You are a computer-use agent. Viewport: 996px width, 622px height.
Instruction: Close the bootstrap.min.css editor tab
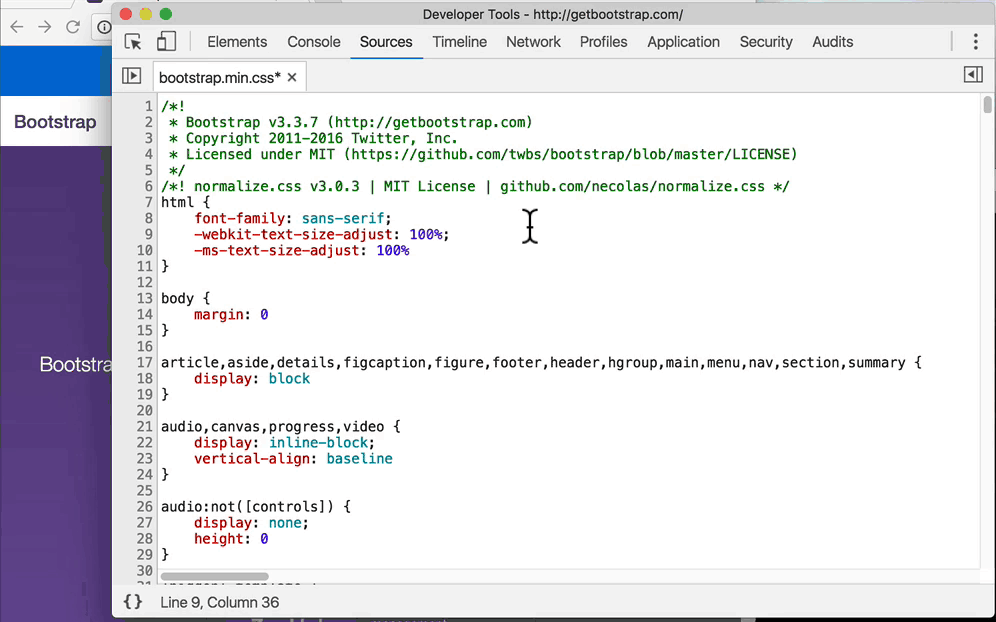click(x=291, y=75)
